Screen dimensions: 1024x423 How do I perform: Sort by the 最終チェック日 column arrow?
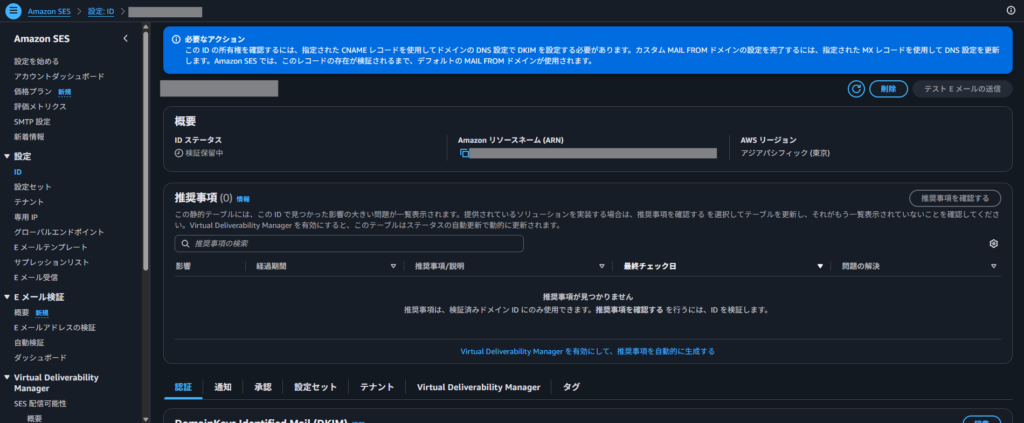click(x=820, y=266)
